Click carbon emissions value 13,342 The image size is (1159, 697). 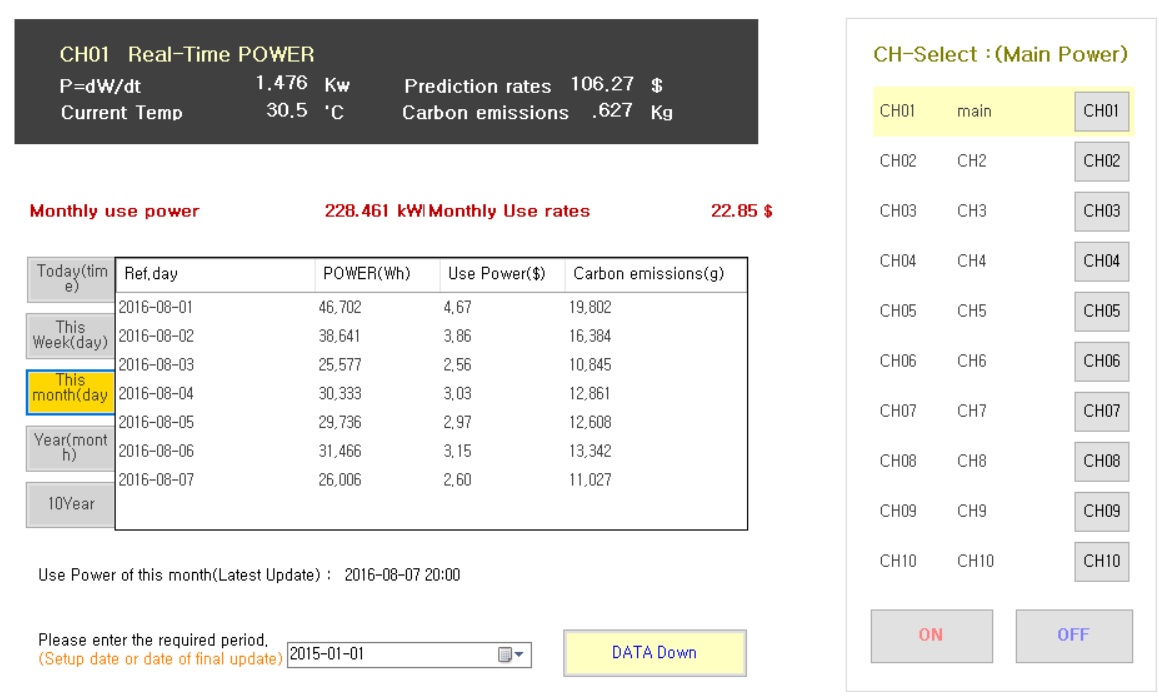(x=590, y=451)
